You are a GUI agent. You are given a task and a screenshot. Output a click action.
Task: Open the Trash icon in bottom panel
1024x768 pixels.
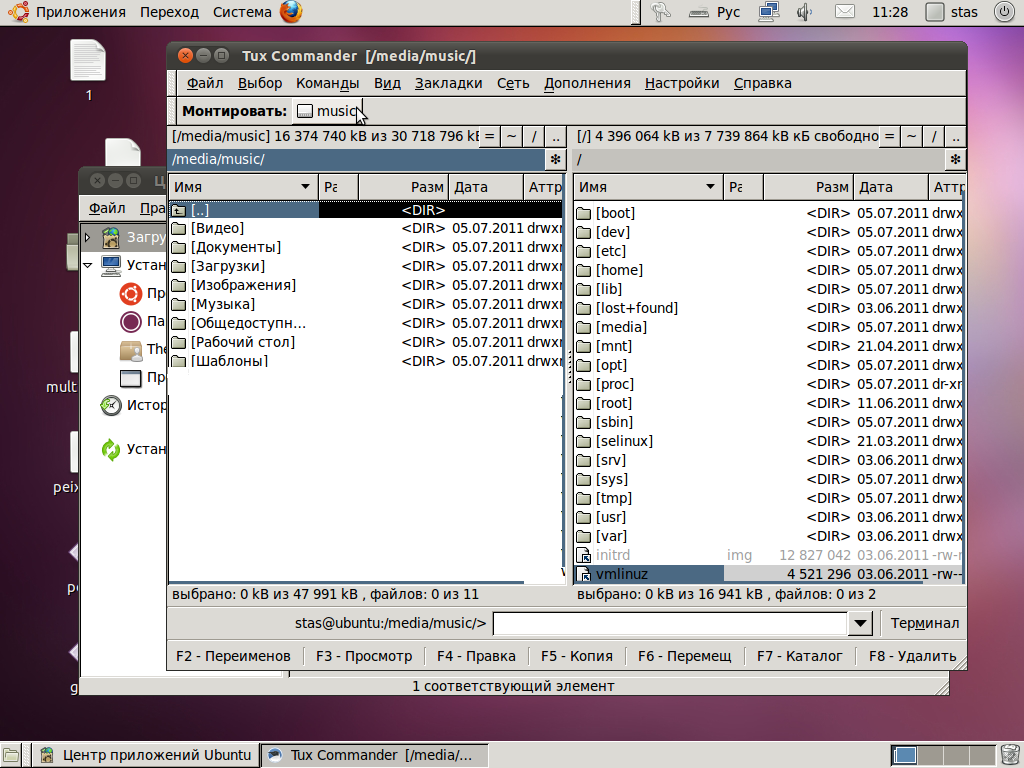[x=1010, y=754]
